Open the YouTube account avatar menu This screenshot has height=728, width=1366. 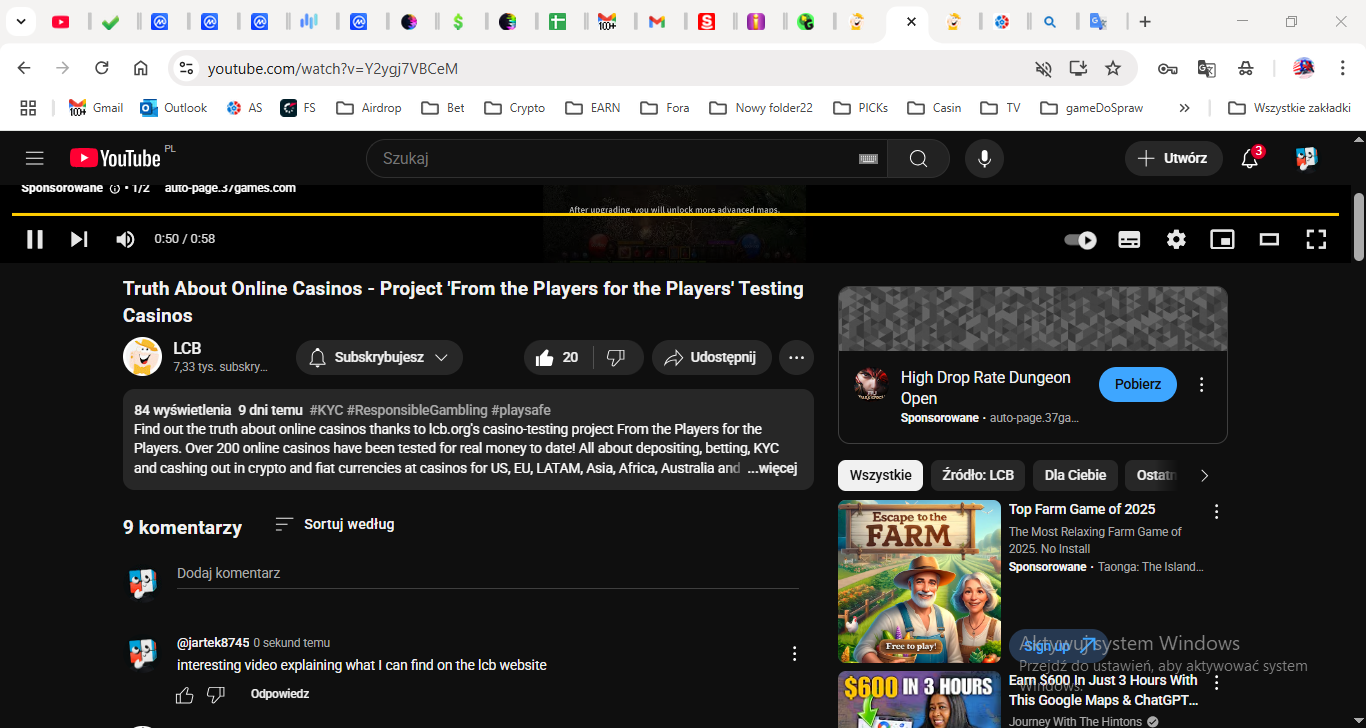point(1306,158)
